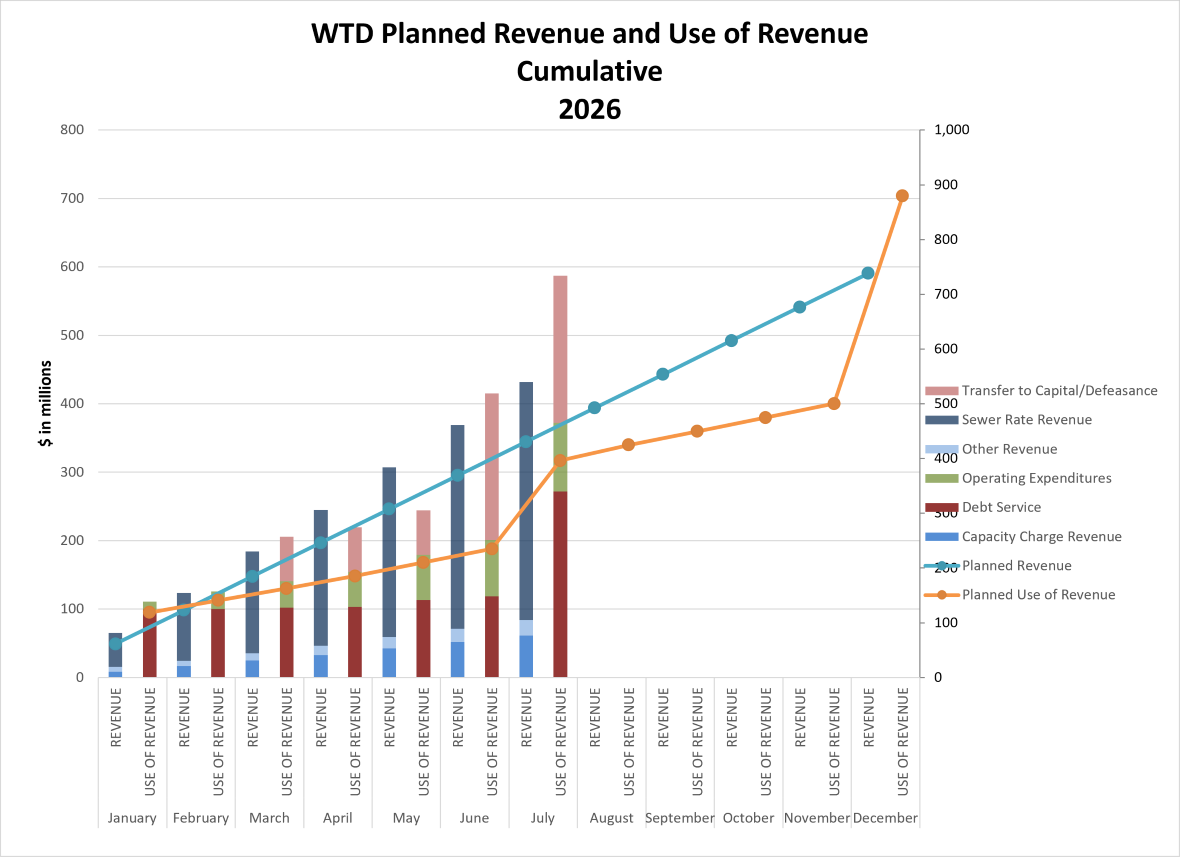Select the 'November' month label

click(817, 818)
